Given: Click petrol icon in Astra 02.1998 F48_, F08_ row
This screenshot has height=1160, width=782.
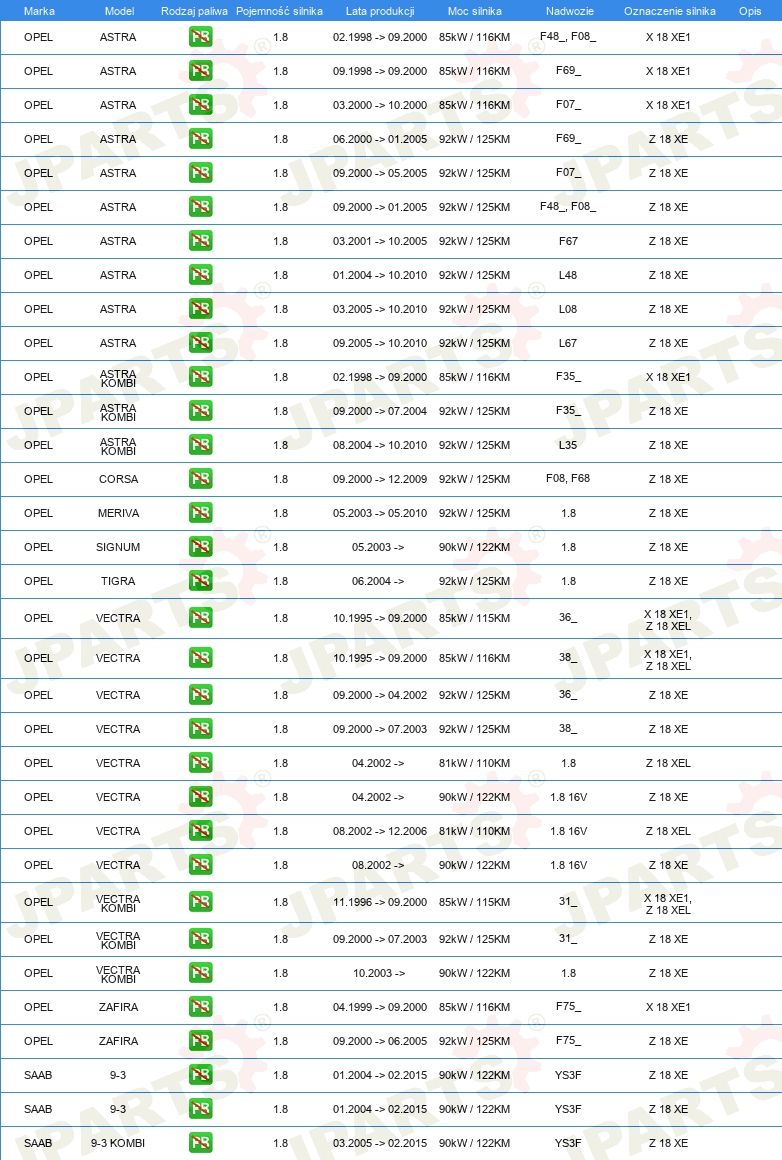Looking at the screenshot, I should click(x=200, y=37).
